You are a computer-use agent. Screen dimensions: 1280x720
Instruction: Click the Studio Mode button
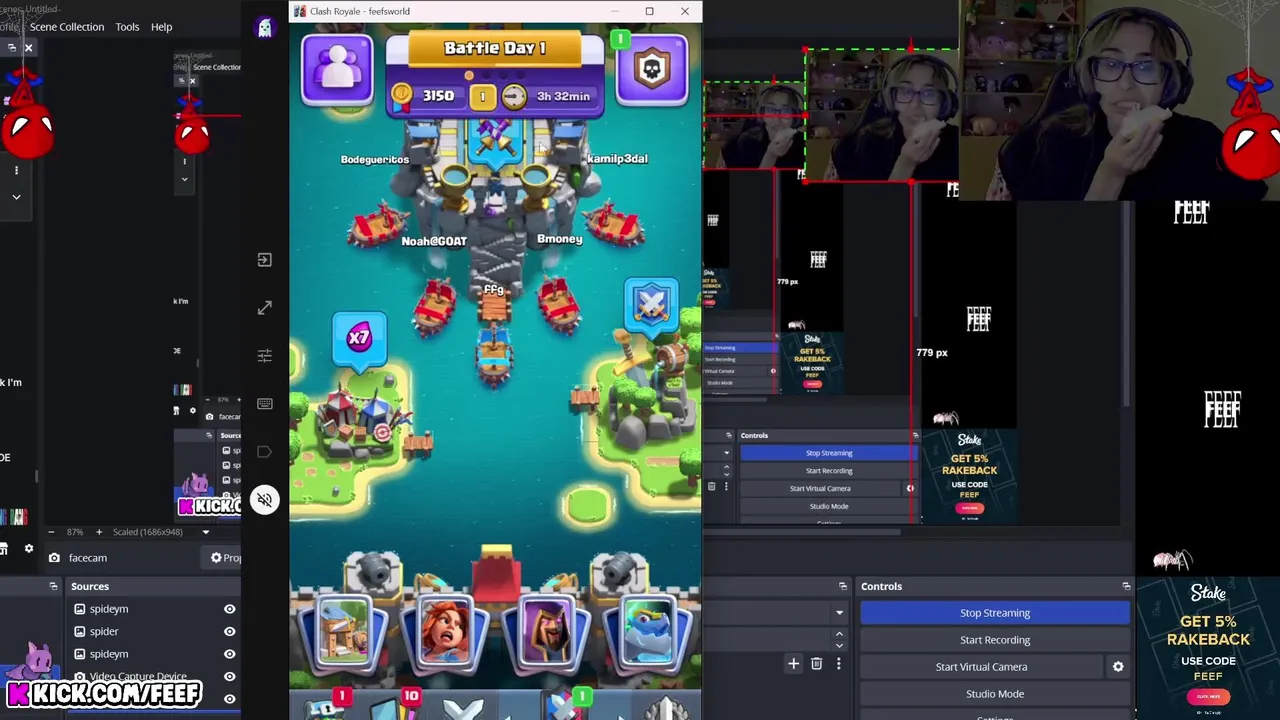[x=994, y=694]
